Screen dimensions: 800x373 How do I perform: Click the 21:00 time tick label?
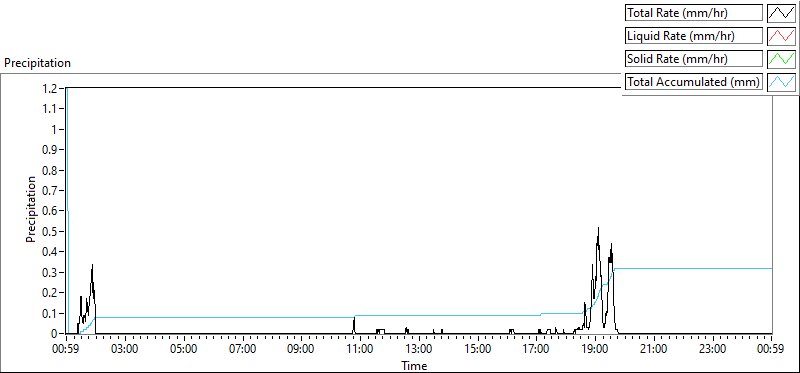click(x=654, y=349)
